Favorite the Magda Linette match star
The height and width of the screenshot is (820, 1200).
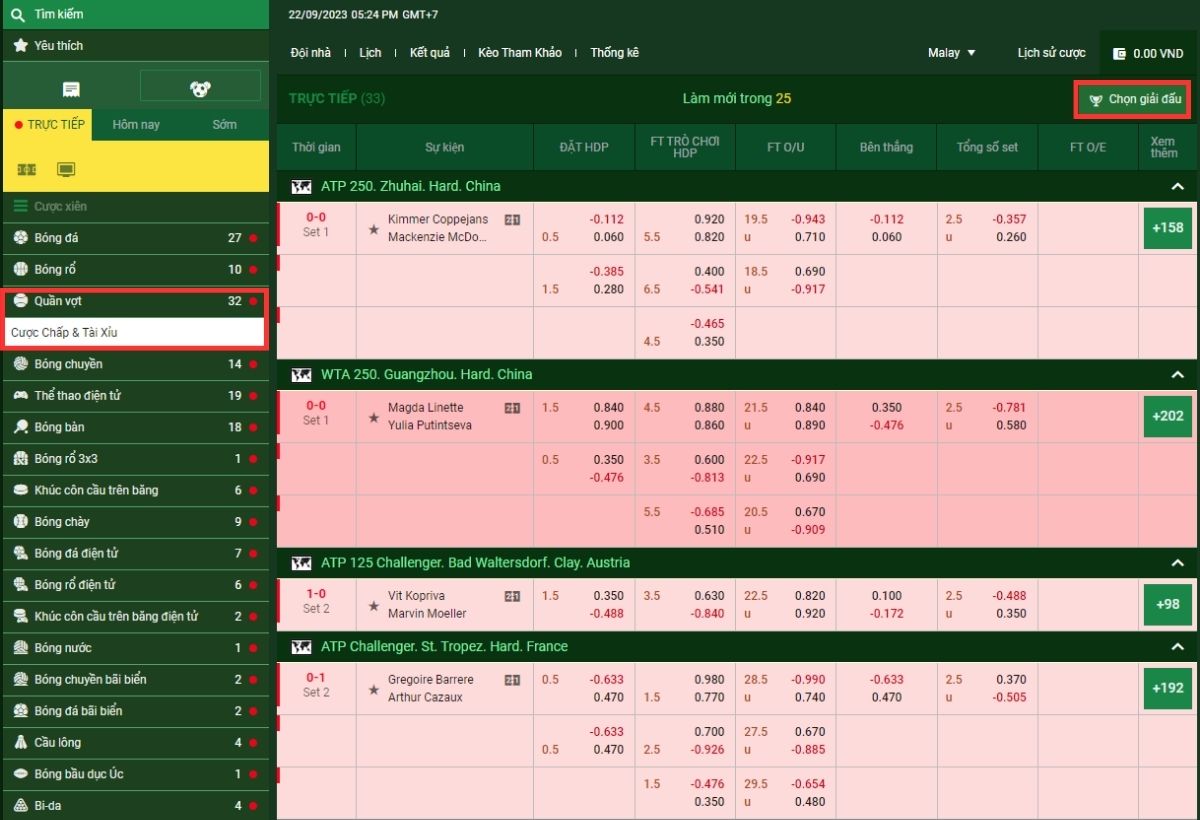tap(374, 417)
